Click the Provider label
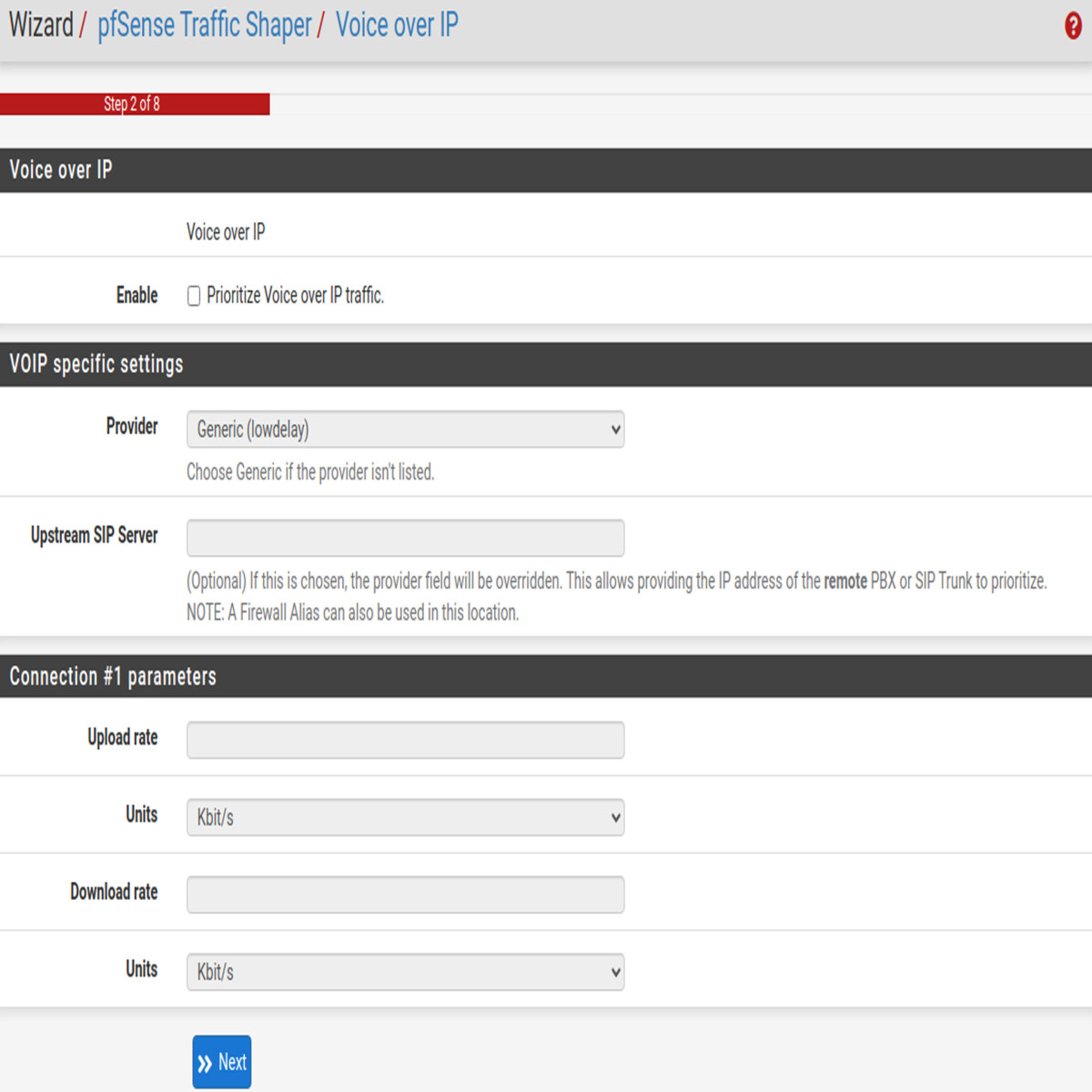The width and height of the screenshot is (1092, 1092). [x=132, y=426]
